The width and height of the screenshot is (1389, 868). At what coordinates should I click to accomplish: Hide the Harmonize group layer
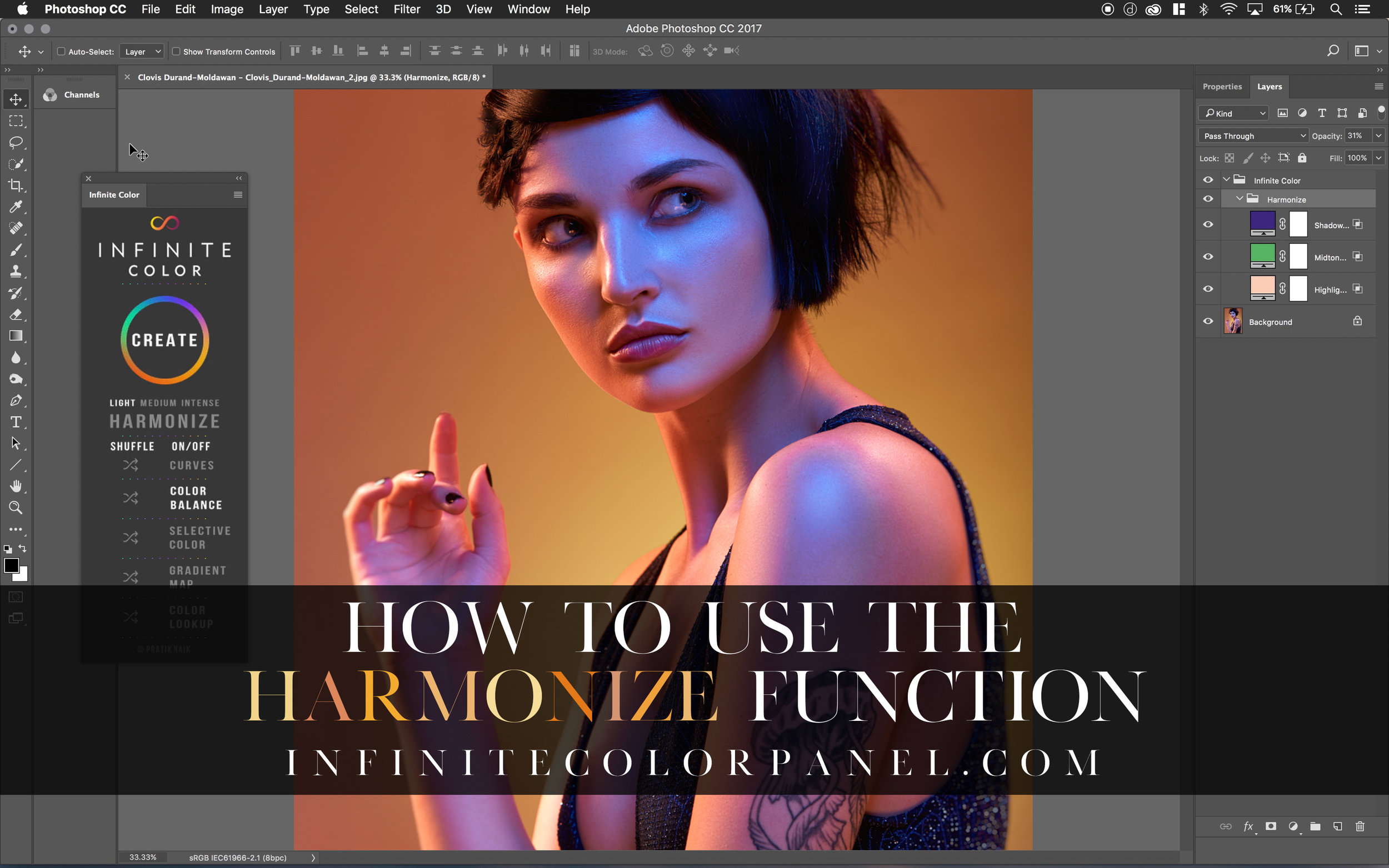point(1208,199)
